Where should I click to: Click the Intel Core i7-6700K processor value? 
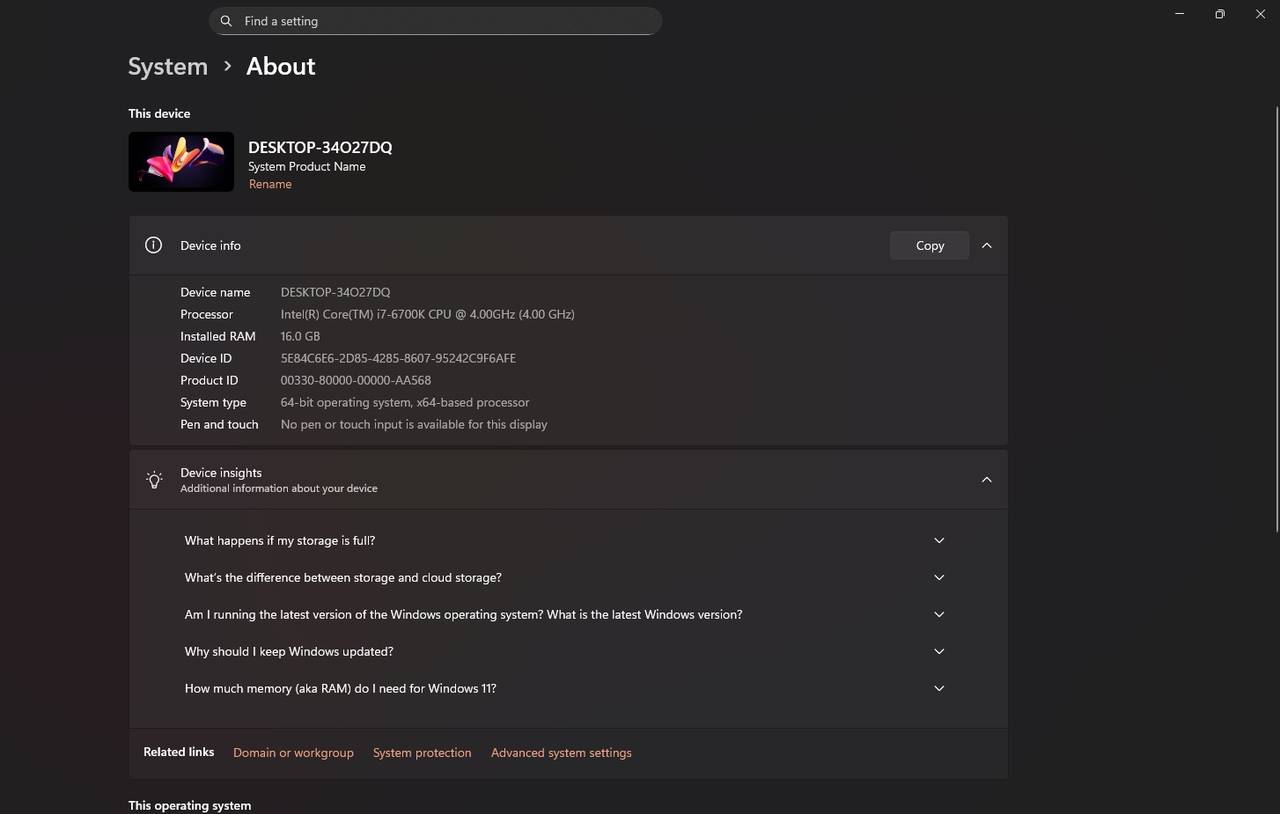[x=427, y=314]
